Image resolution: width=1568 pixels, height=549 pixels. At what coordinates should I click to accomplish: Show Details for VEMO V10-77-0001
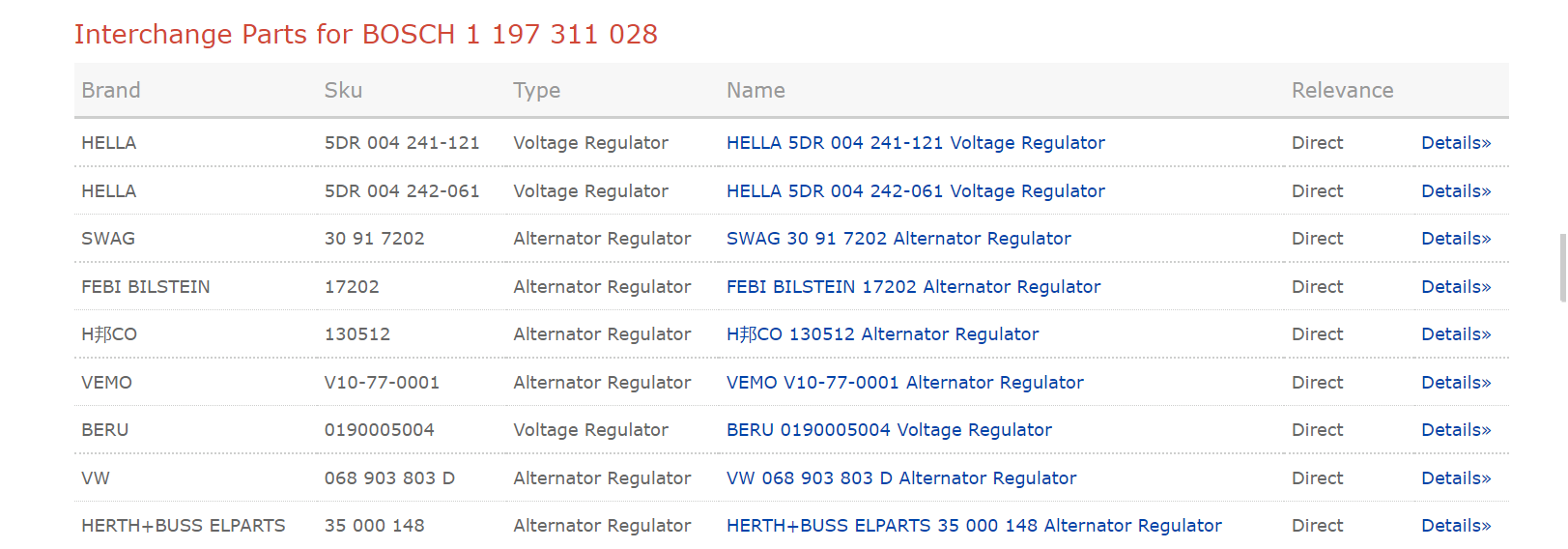[1455, 383]
